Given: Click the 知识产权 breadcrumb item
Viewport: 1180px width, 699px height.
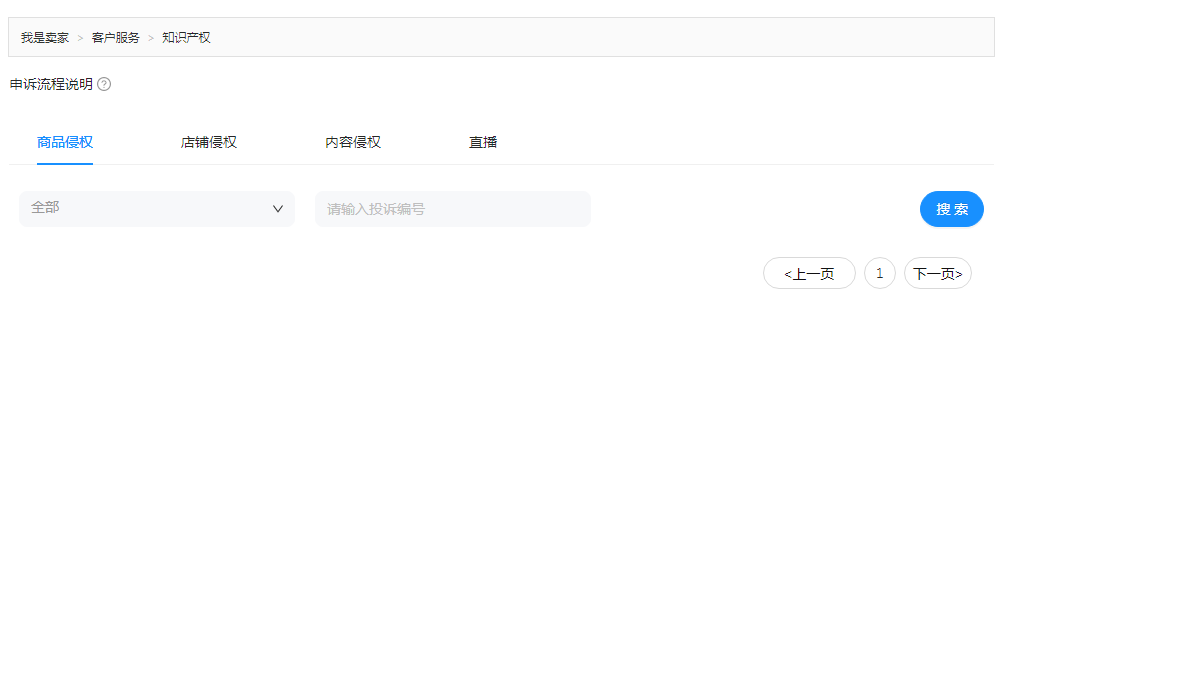Looking at the screenshot, I should click(x=186, y=38).
